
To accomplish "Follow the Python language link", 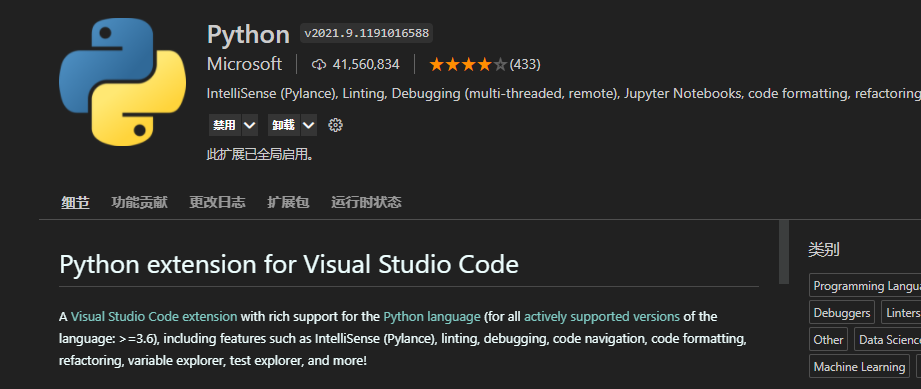I will coord(432,317).
